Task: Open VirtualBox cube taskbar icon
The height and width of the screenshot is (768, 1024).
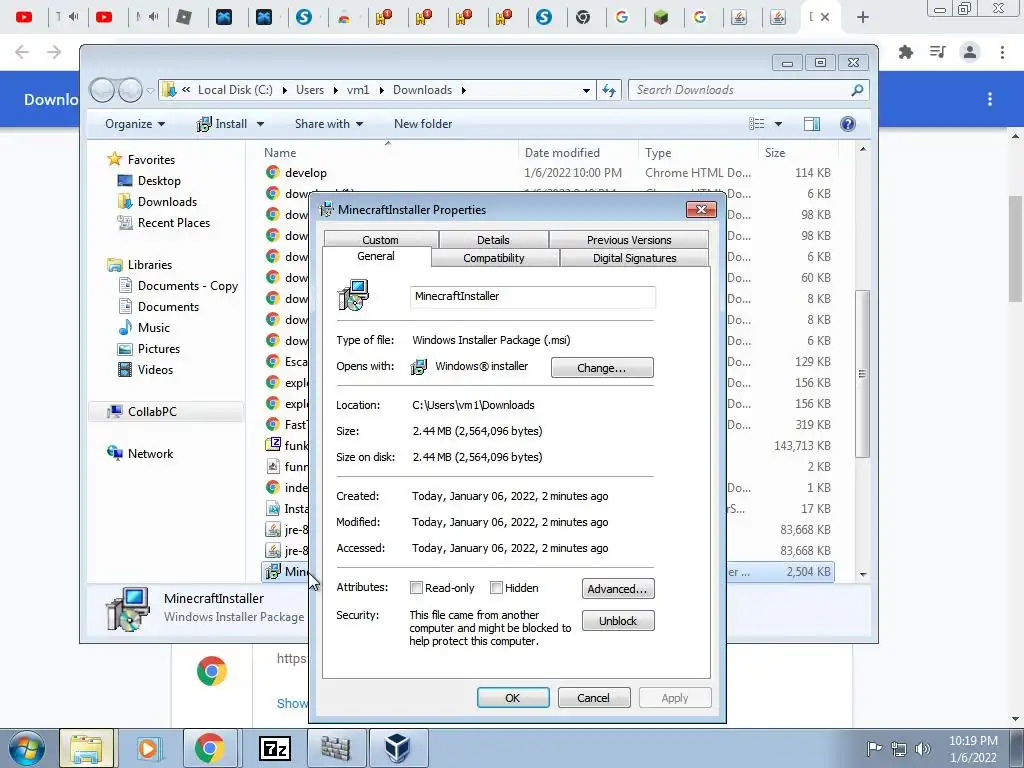Action: 398,748
